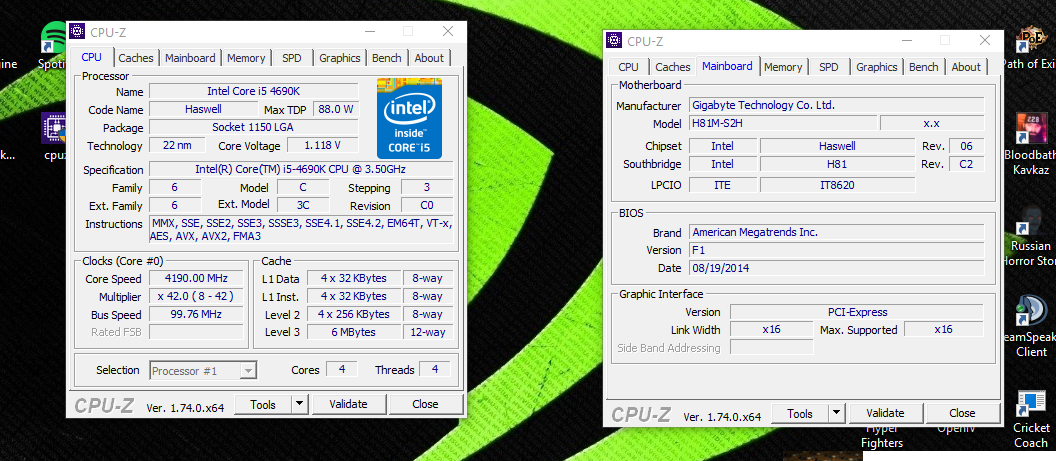Click the Technology value 22 nm
This screenshot has width=1056, height=461.
(176, 145)
